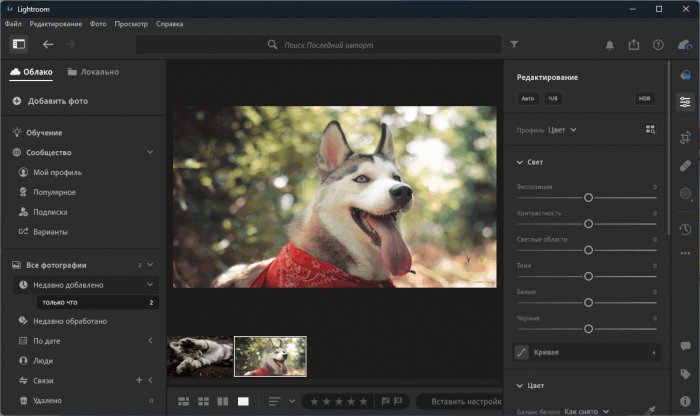Open the filter funnel icon
Viewport: 700px width, 416px height.
(x=514, y=44)
